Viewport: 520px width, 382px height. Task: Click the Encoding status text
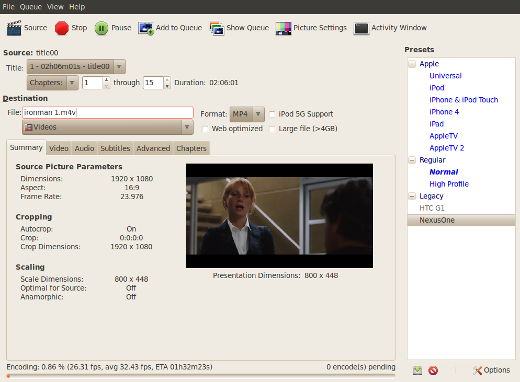109,367
